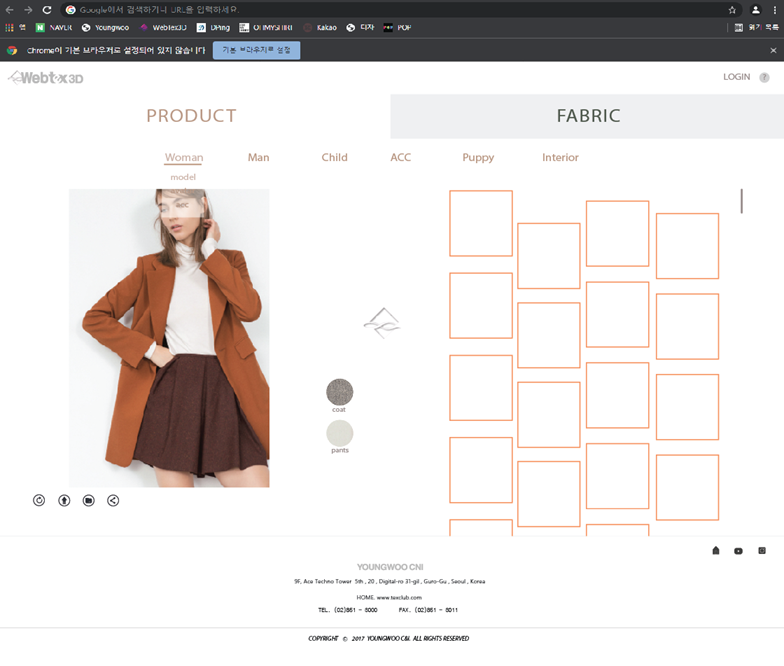This screenshot has width=784, height=666.
Task: Click the LOGIN link
Action: 736,77
